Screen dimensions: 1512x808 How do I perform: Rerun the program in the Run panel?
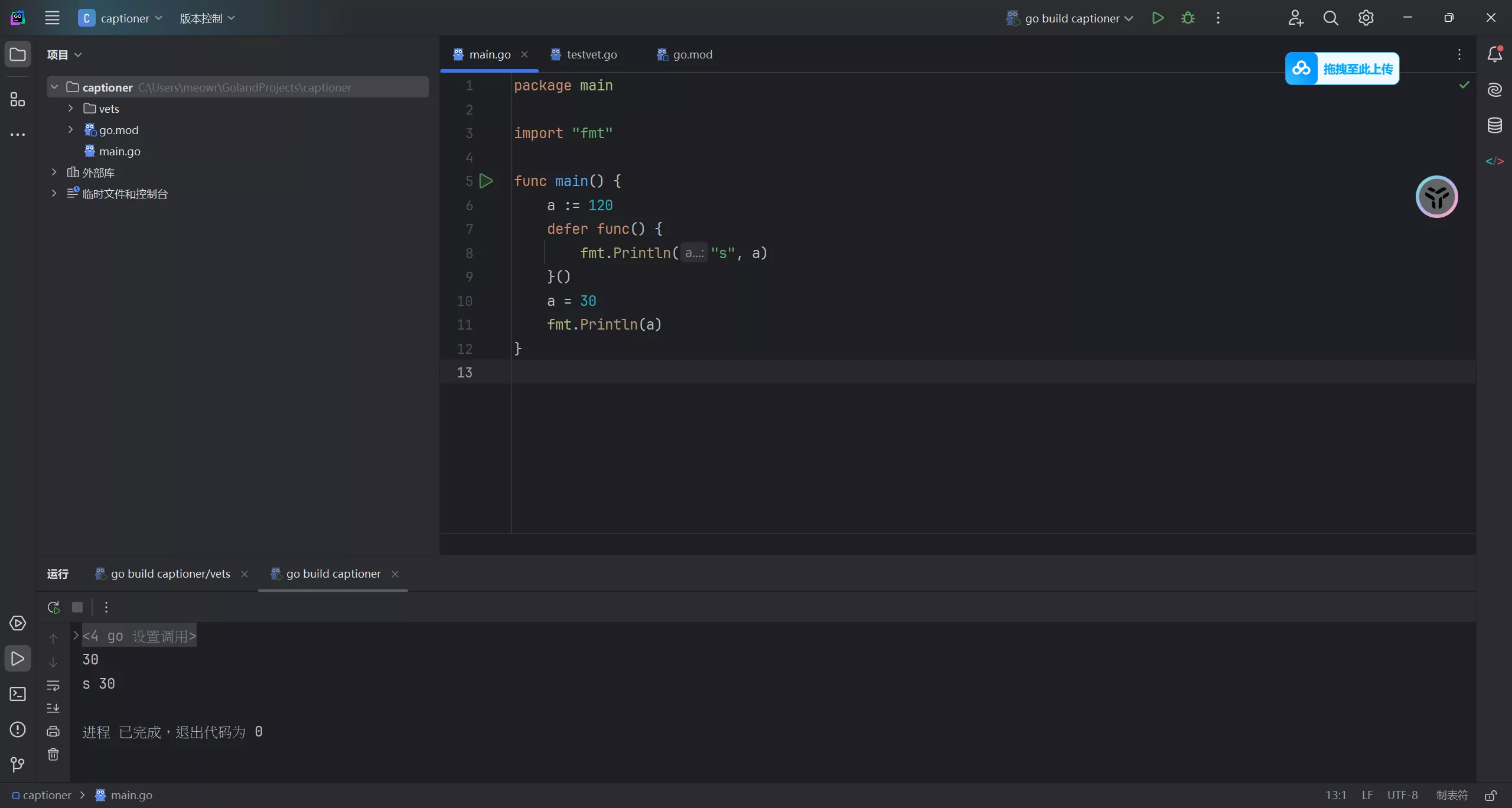click(x=53, y=607)
